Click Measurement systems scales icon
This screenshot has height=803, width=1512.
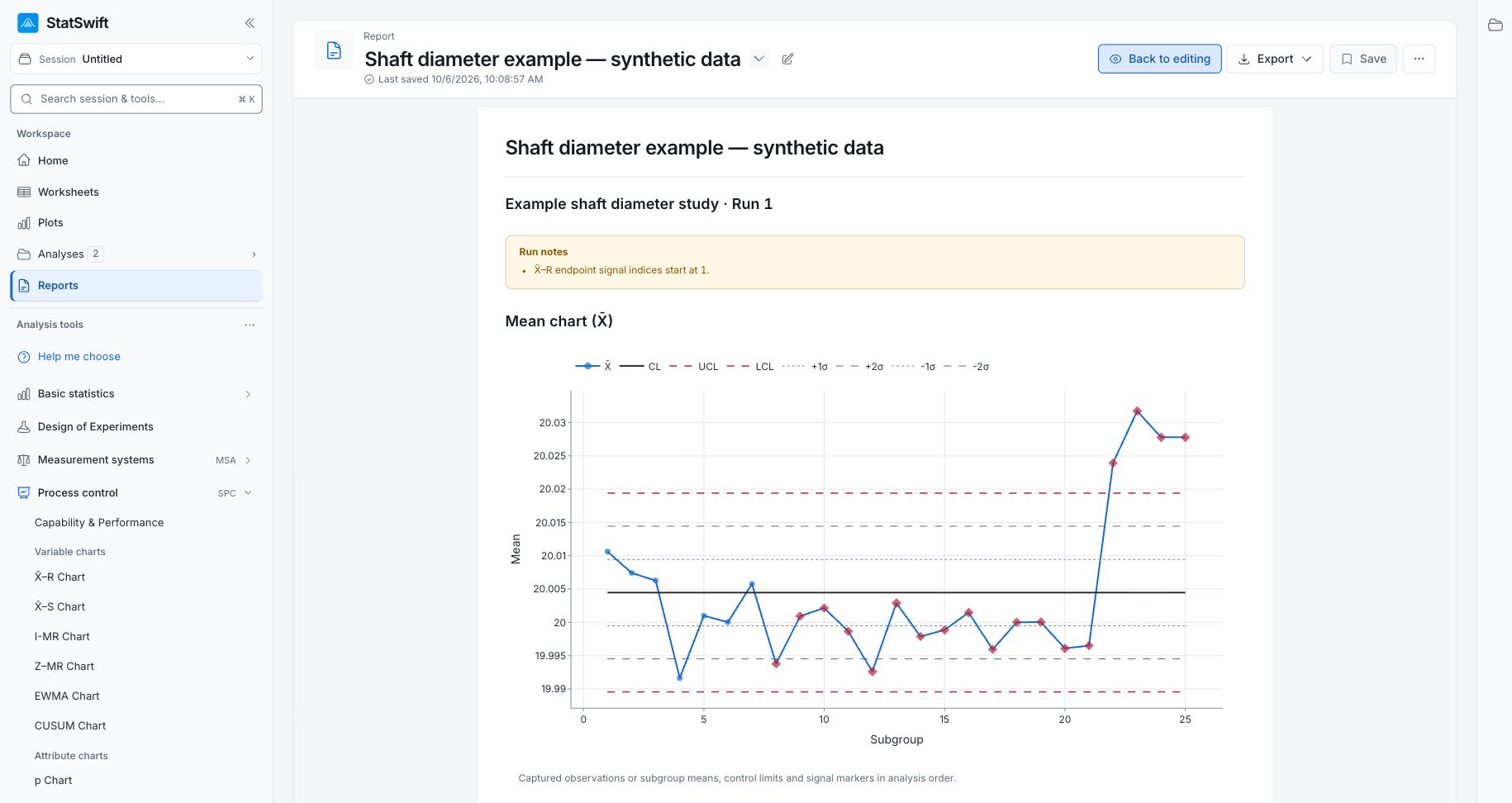coord(24,460)
